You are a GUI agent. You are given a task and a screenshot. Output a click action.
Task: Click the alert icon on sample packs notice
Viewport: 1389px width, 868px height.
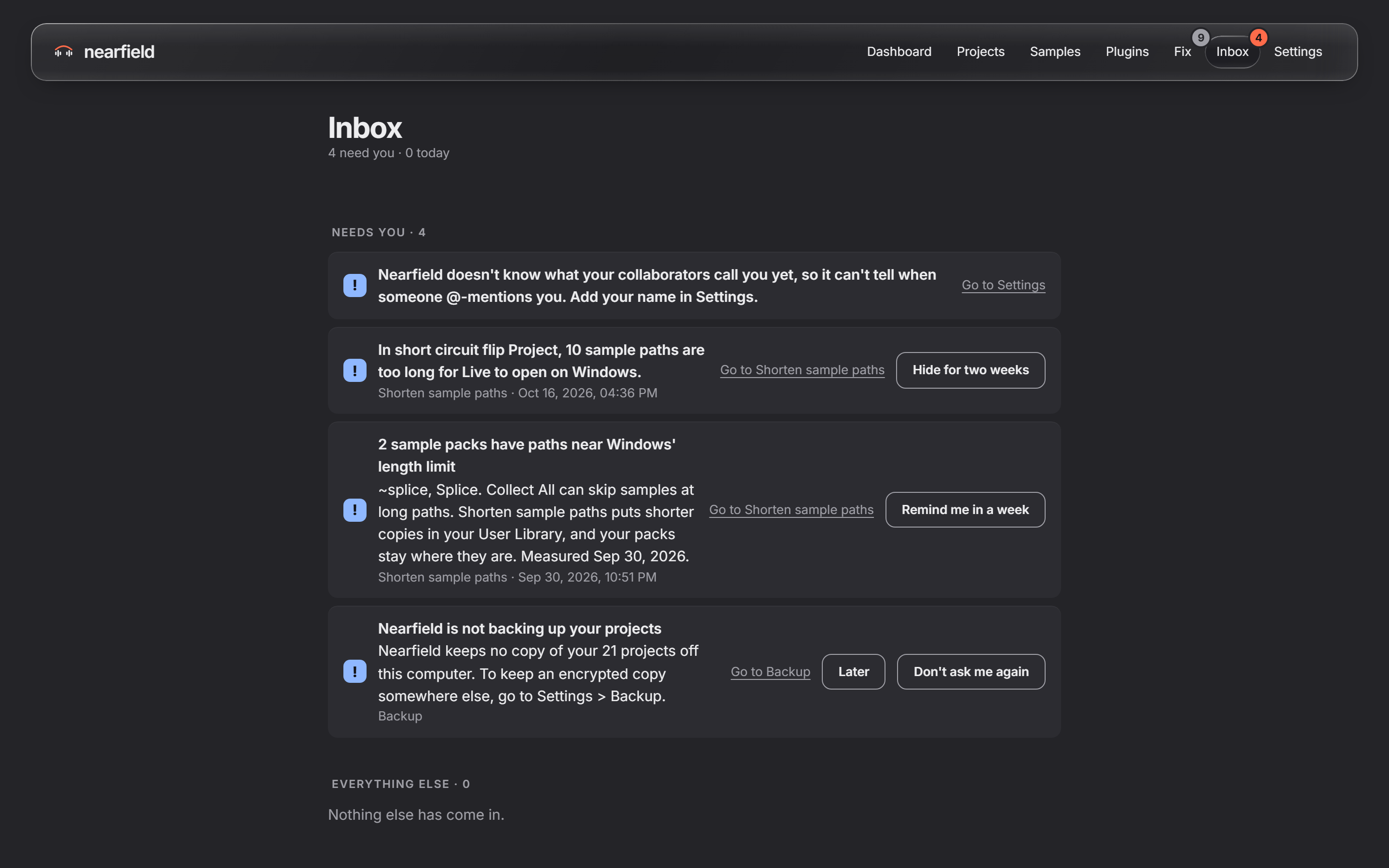pyautogui.click(x=354, y=510)
